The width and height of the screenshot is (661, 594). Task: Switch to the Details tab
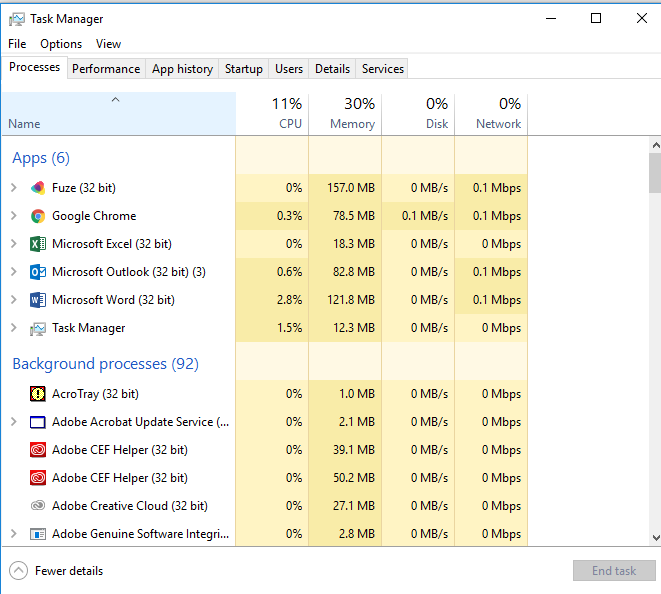[x=333, y=69]
